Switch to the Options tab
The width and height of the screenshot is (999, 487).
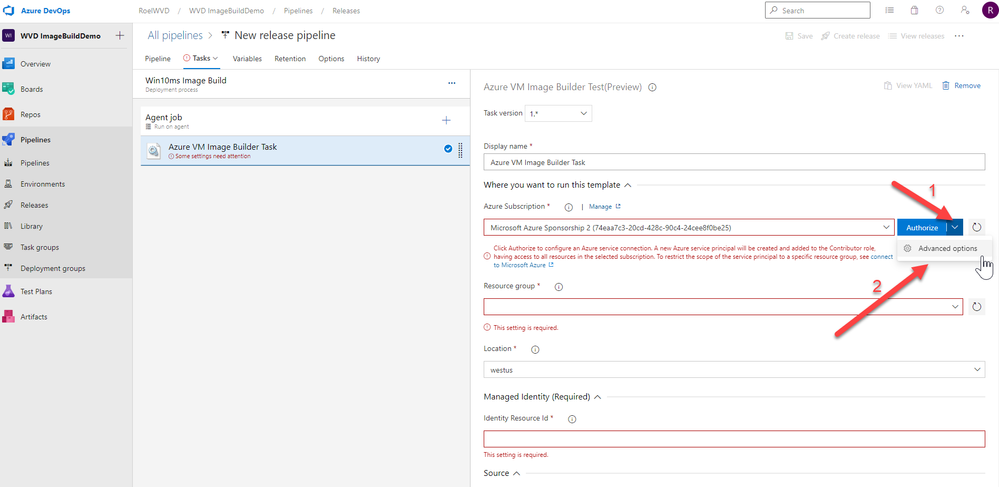point(331,59)
